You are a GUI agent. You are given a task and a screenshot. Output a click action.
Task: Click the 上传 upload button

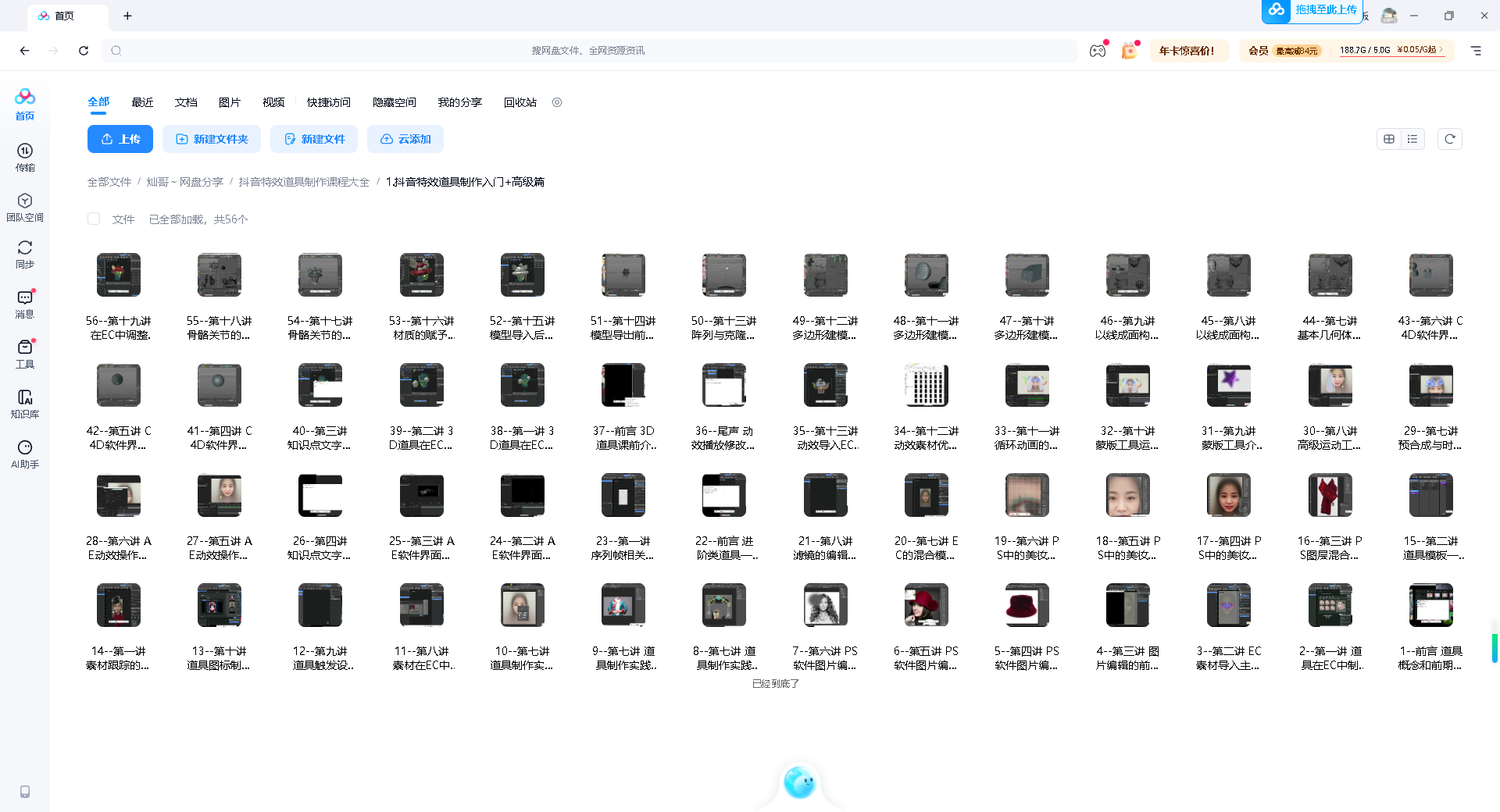click(x=120, y=139)
